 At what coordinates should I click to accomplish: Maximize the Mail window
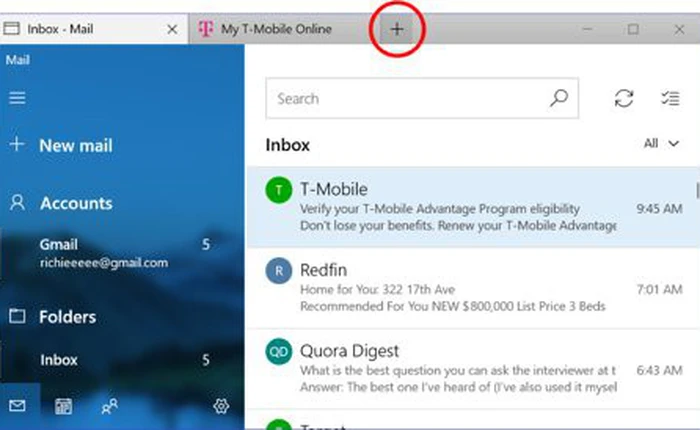633,29
